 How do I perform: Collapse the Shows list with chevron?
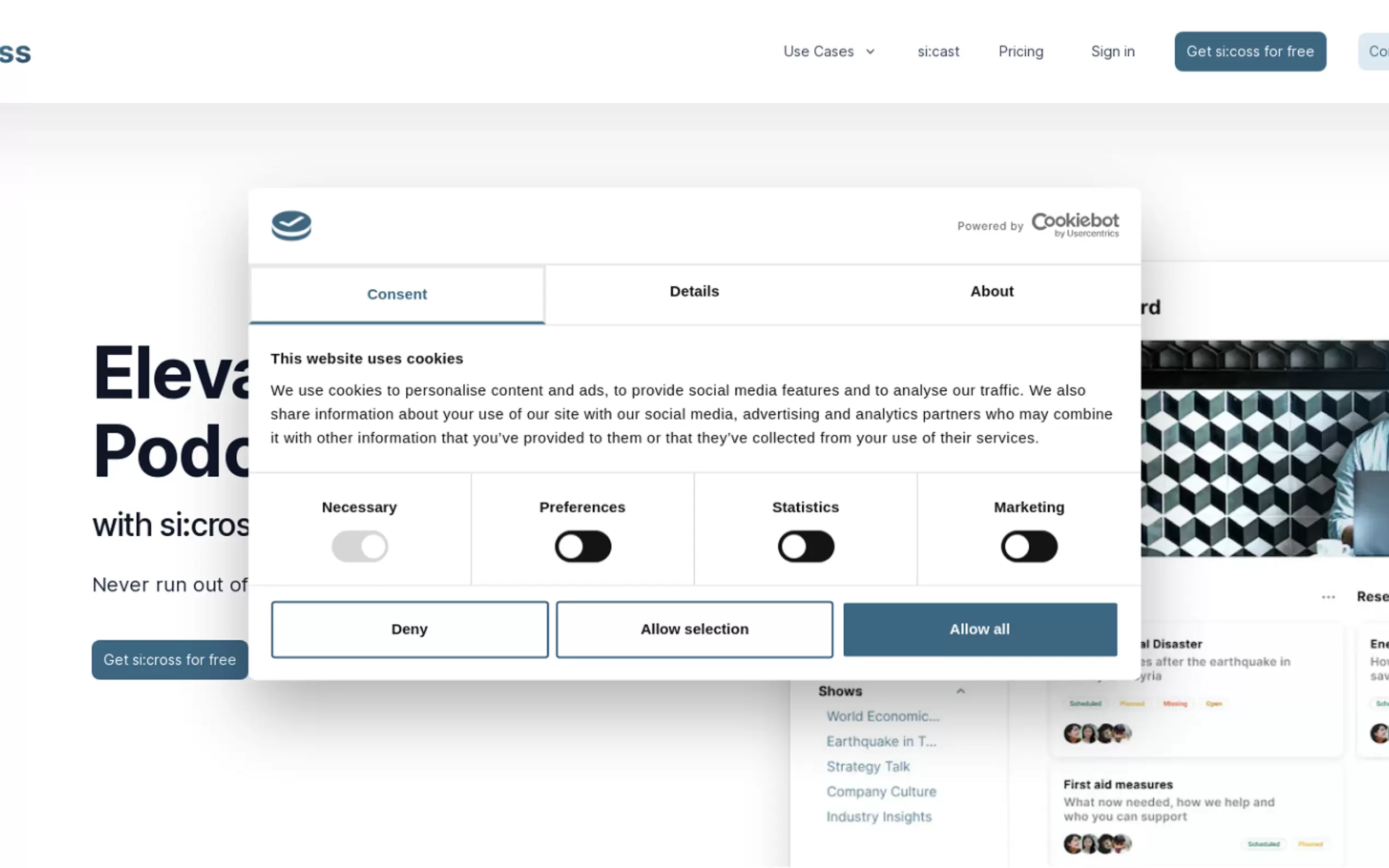960,691
